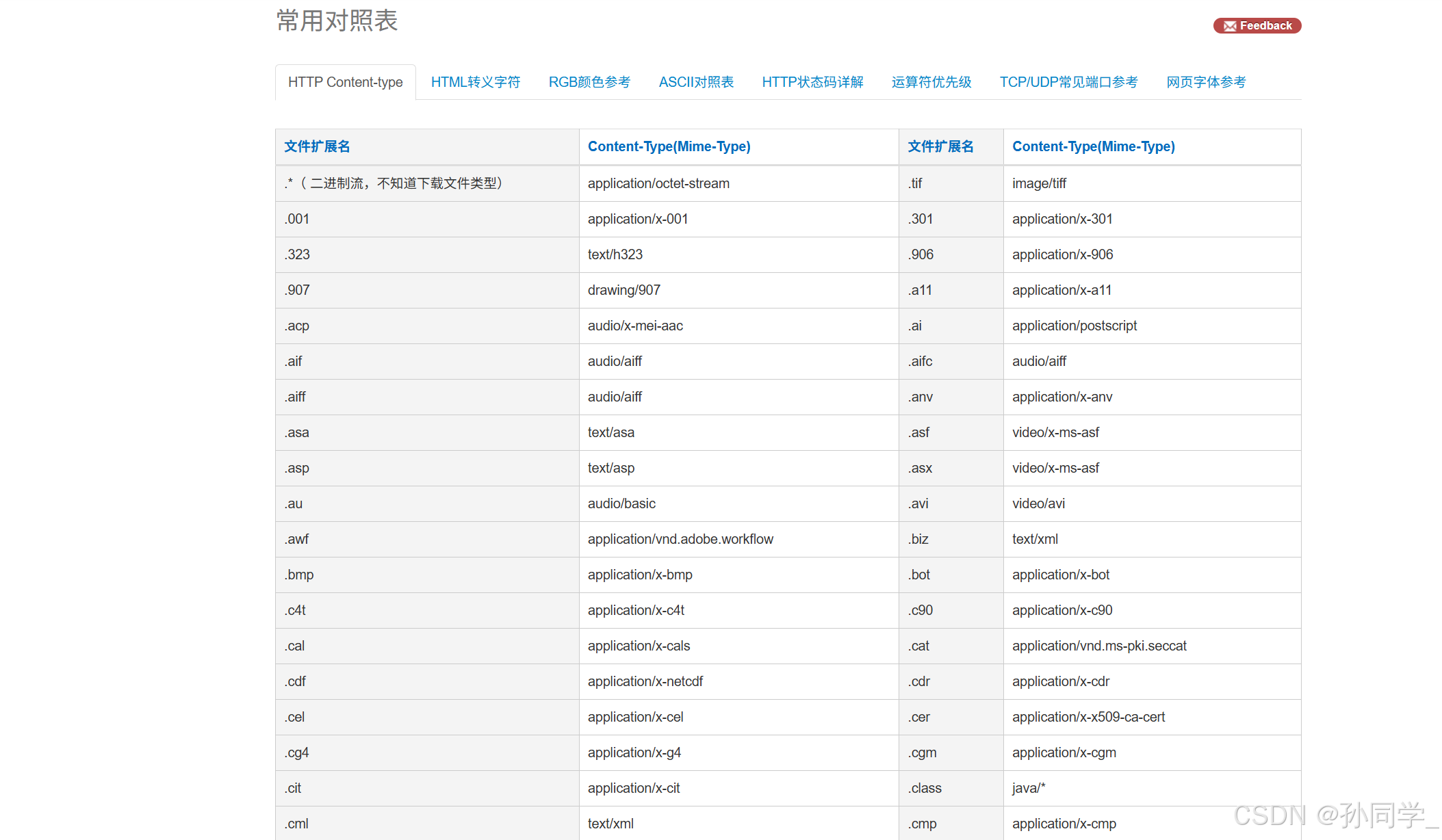This screenshot has height=840, width=1442.
Task: Click the .tif extension cell
Action: [916, 183]
